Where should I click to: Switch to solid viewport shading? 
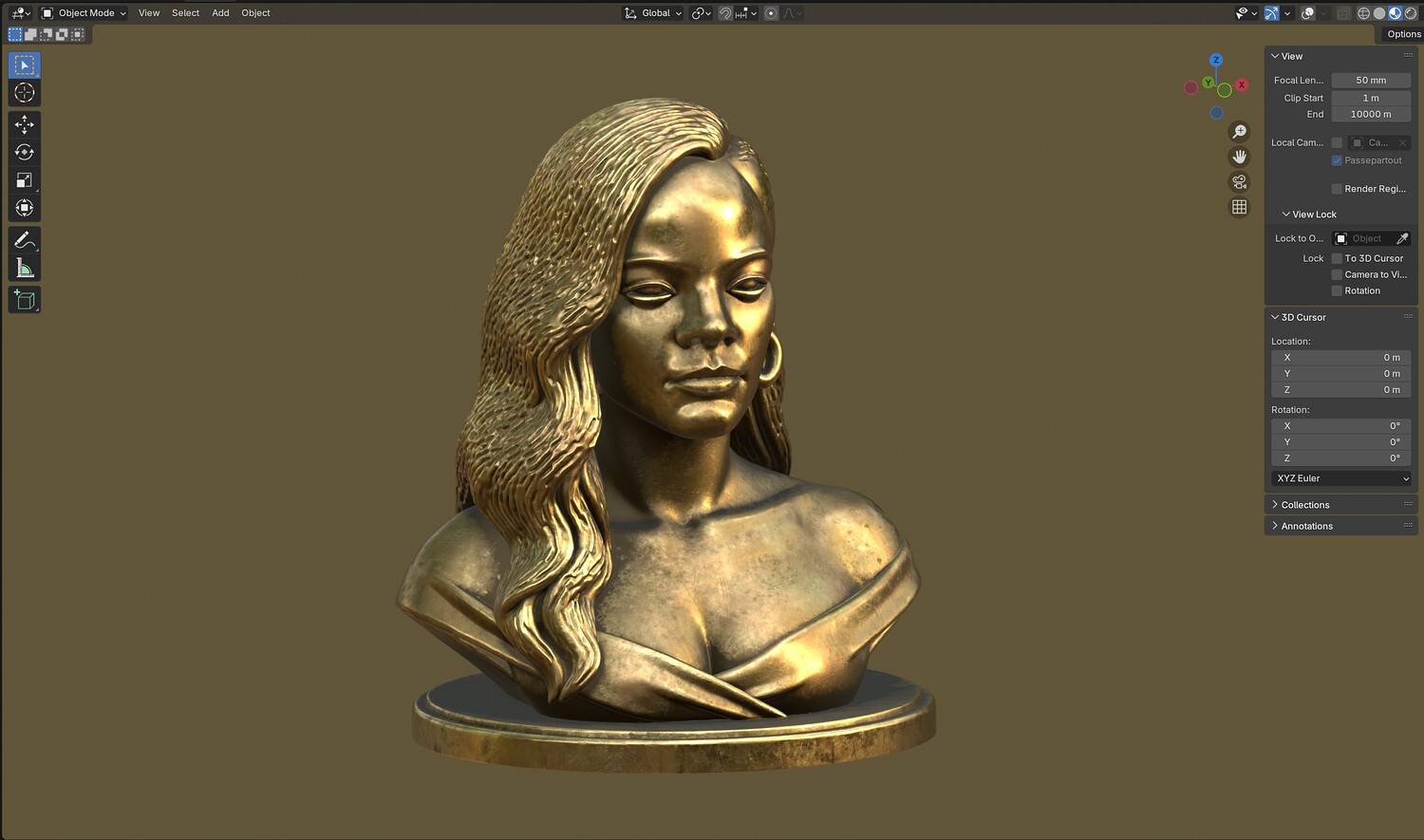(x=1379, y=13)
